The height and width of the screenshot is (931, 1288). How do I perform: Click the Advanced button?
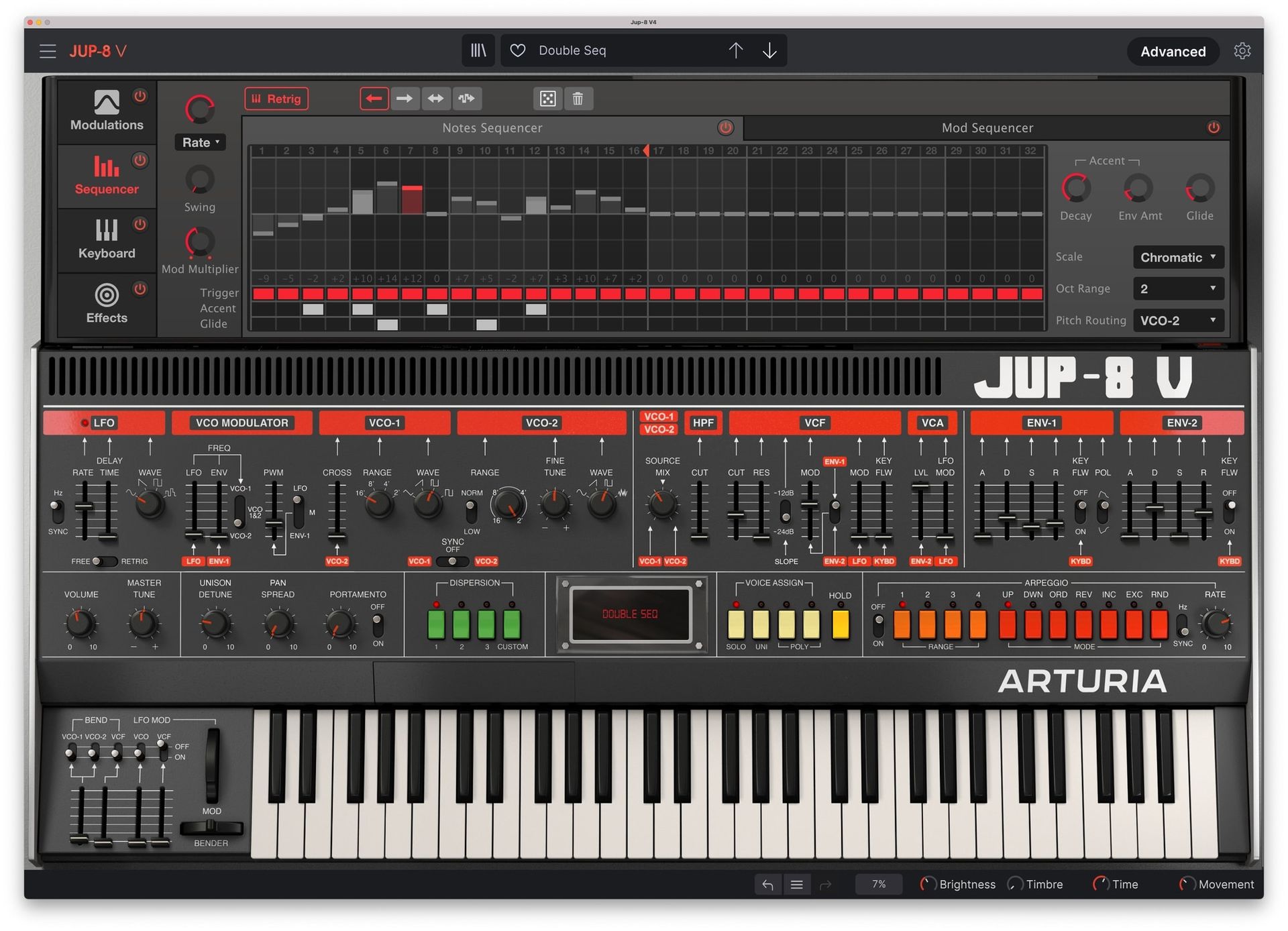pos(1173,52)
